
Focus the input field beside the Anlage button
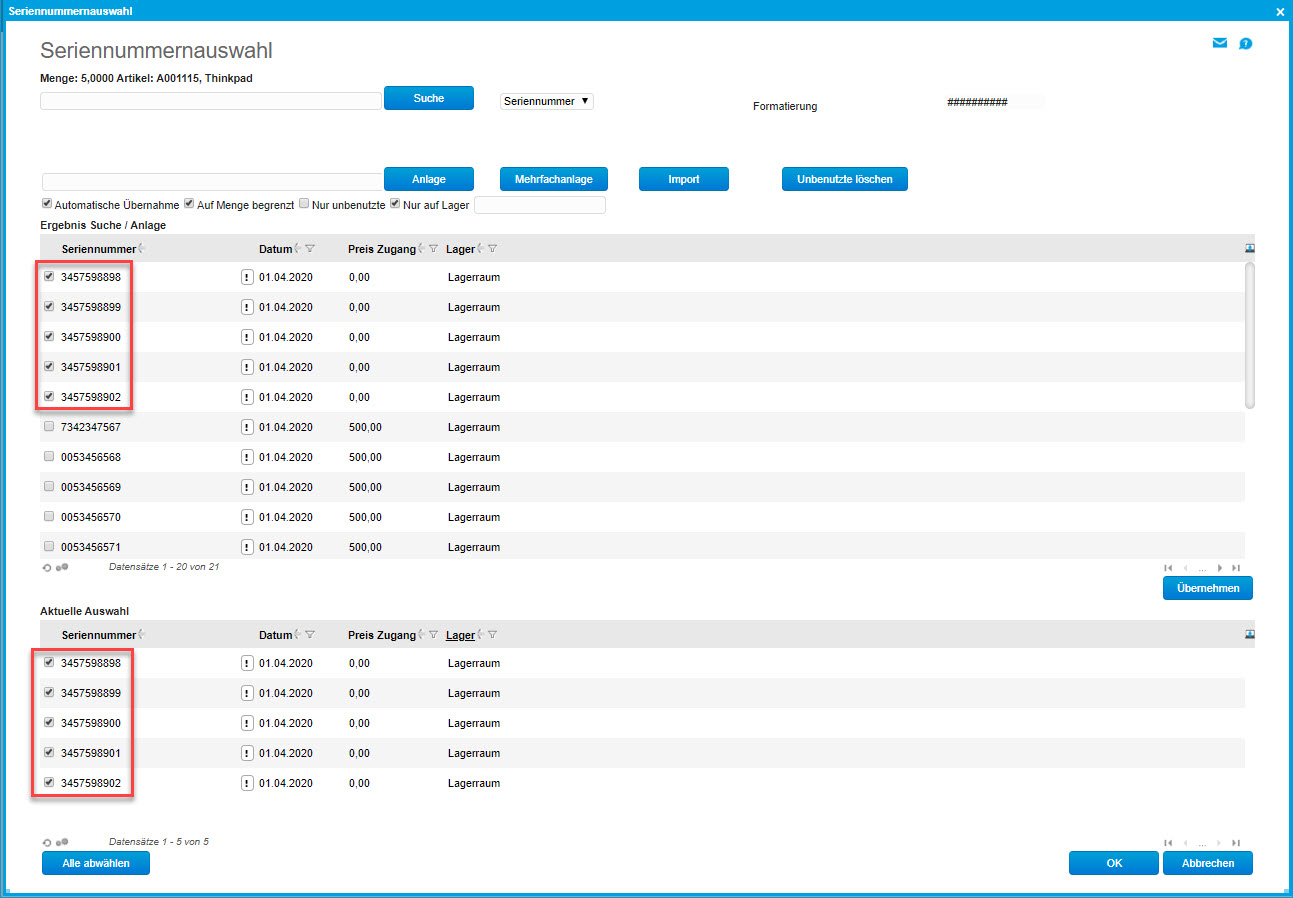[212, 181]
